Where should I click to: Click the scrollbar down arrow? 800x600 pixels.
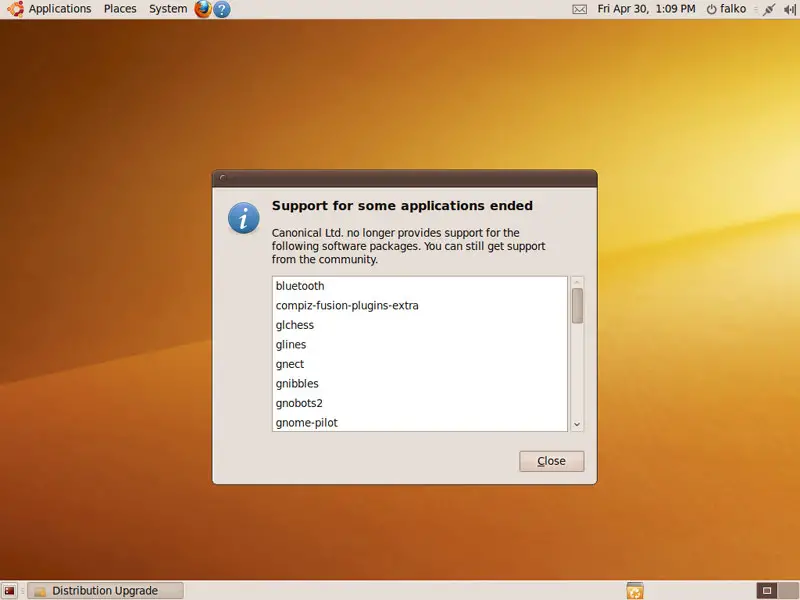[x=577, y=424]
